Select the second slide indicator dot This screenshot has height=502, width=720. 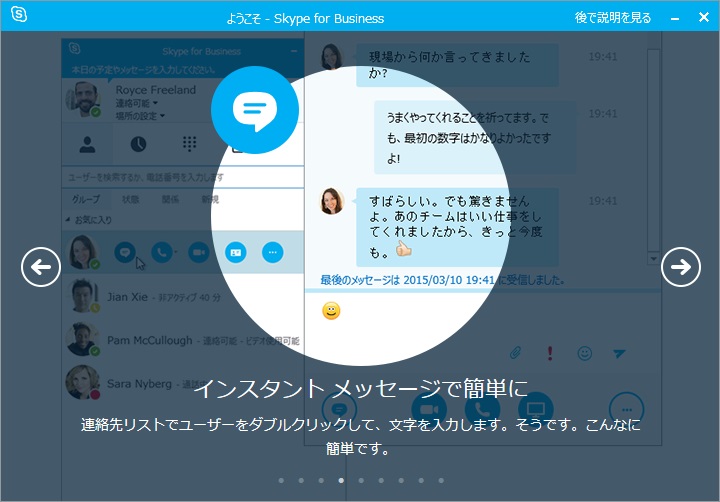pos(301,480)
